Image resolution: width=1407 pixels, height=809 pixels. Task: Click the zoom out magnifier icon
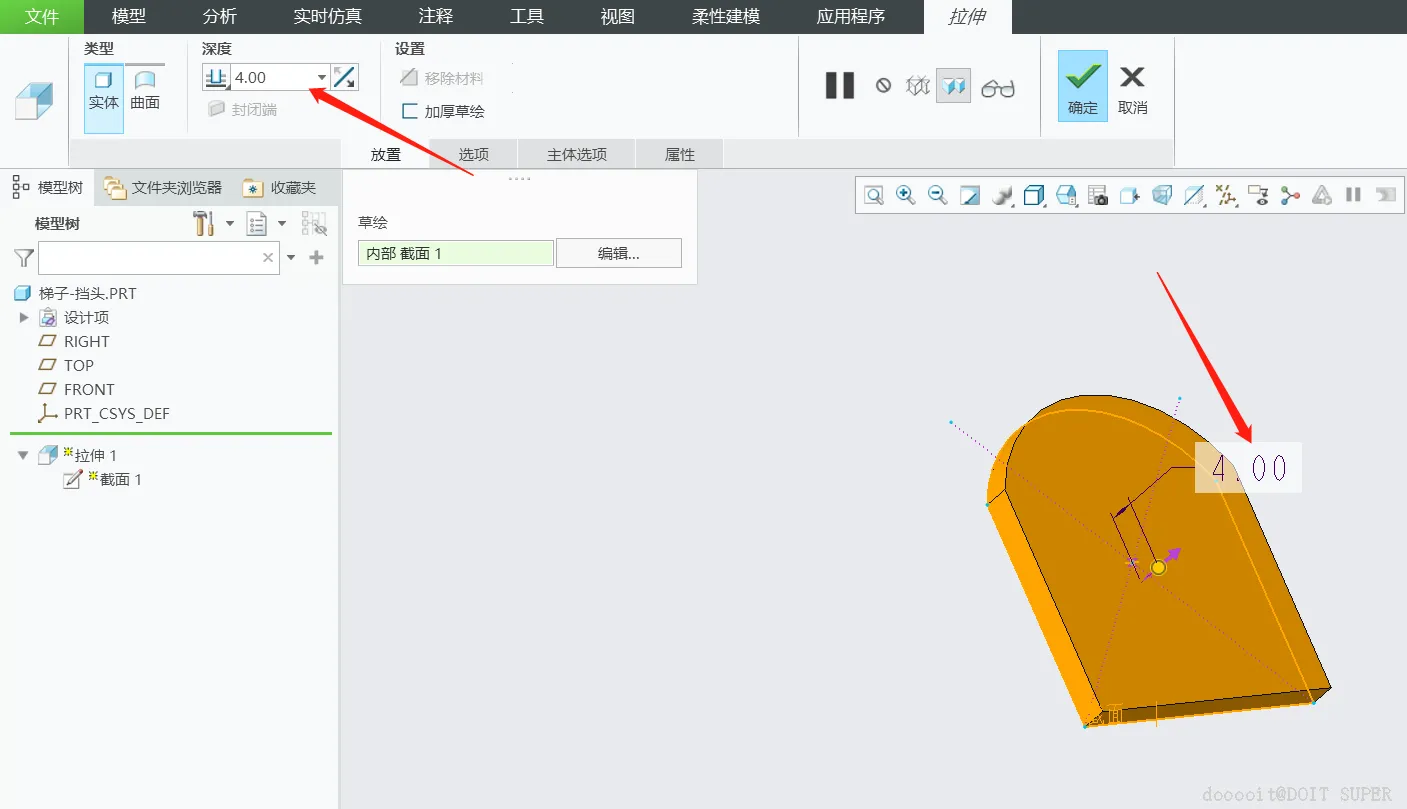(937, 195)
